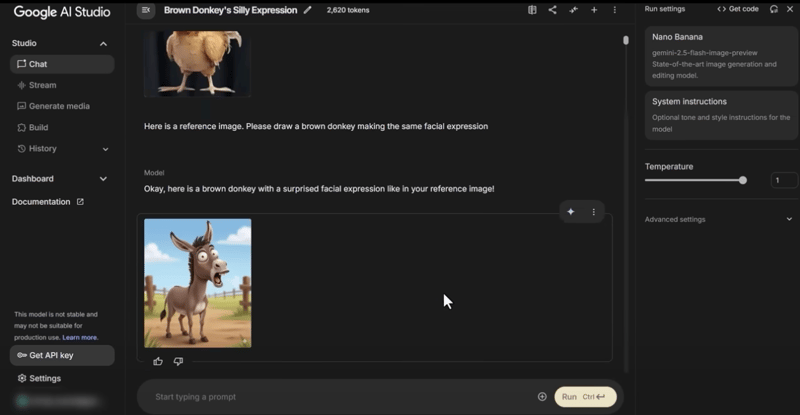Give thumbs down to the response
This screenshot has width=800, height=415.
click(178, 361)
